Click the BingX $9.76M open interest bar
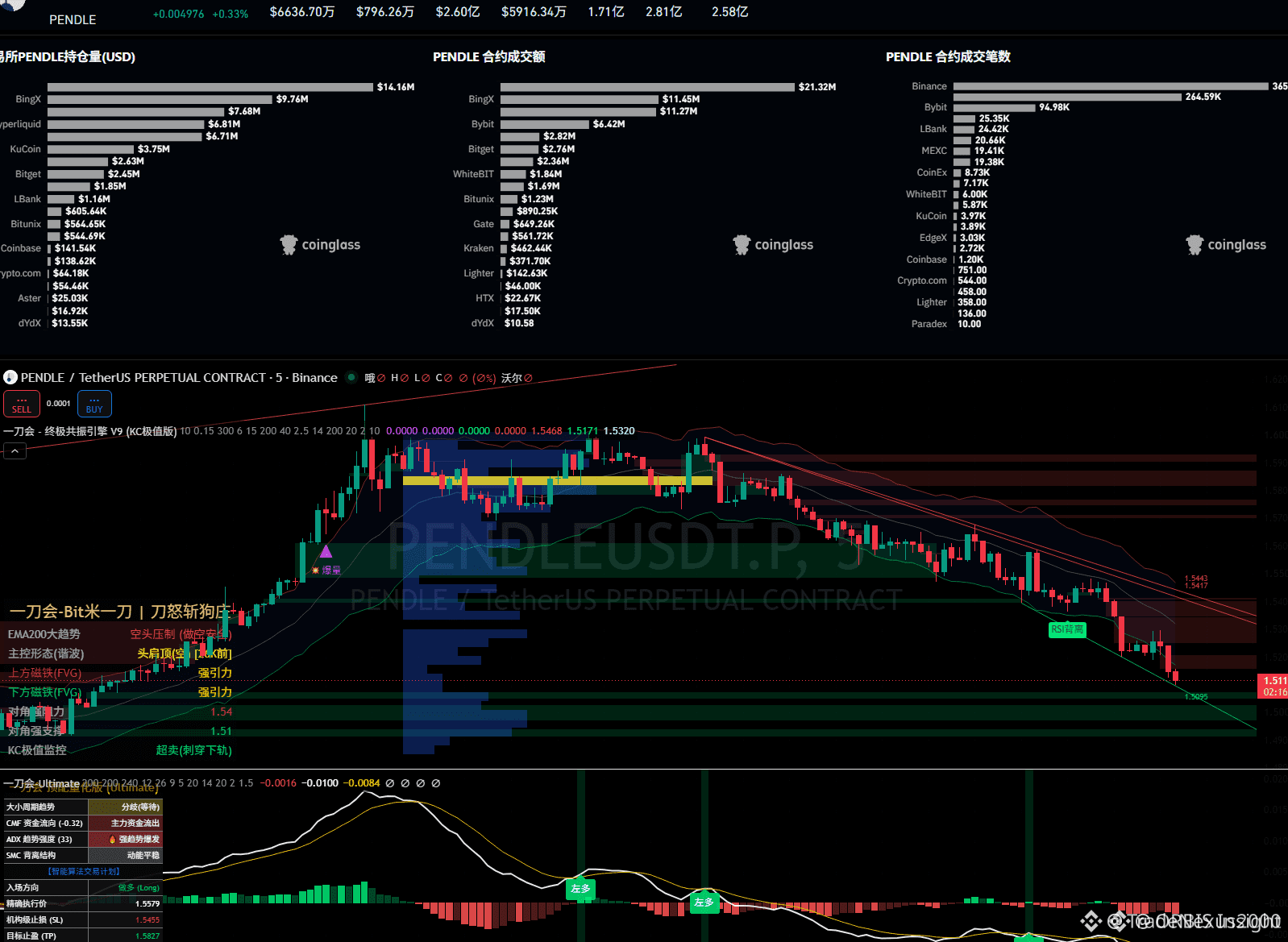The image size is (1288, 942). tap(160, 99)
